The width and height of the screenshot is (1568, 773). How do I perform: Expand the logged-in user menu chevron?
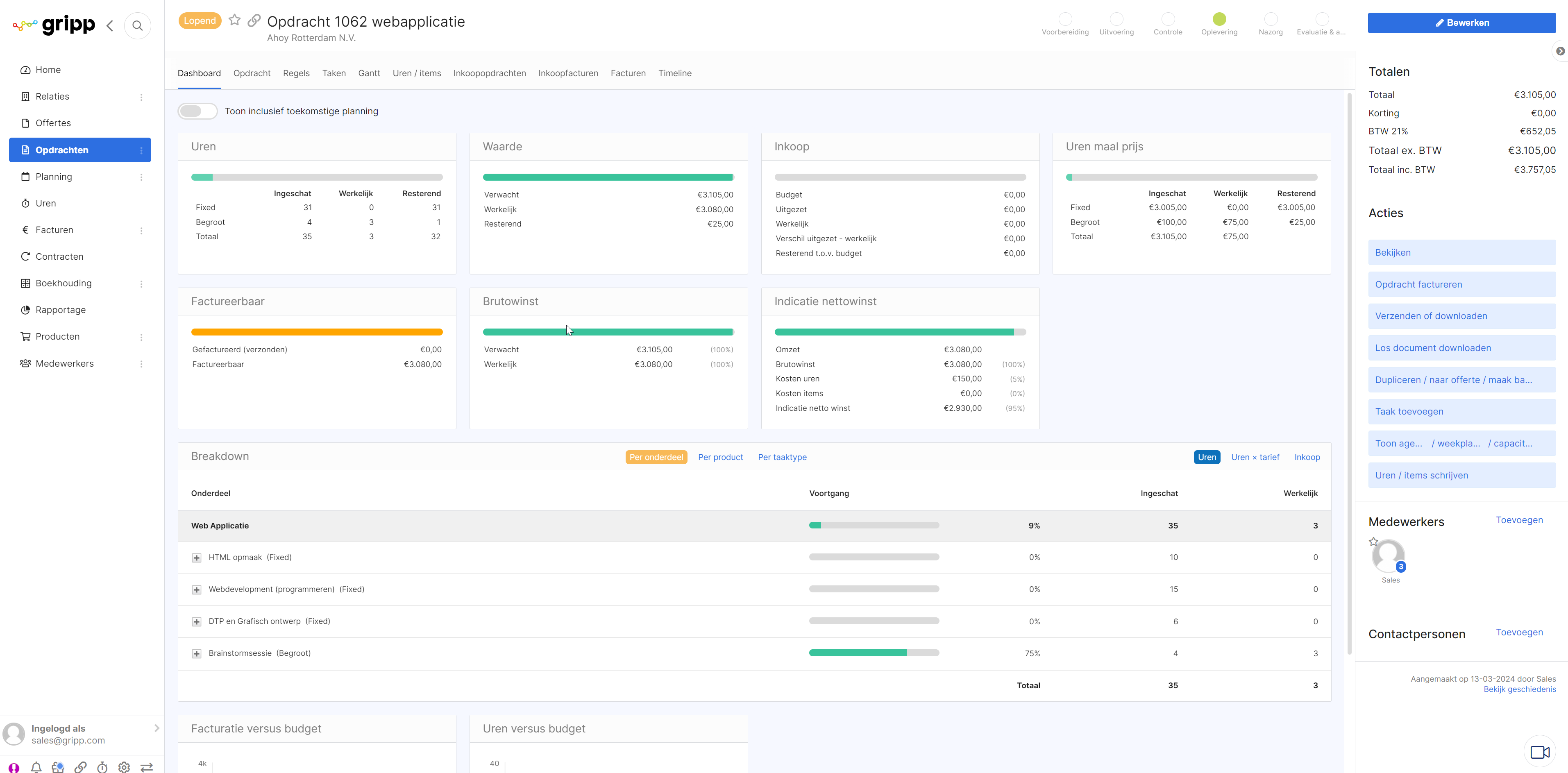157,728
